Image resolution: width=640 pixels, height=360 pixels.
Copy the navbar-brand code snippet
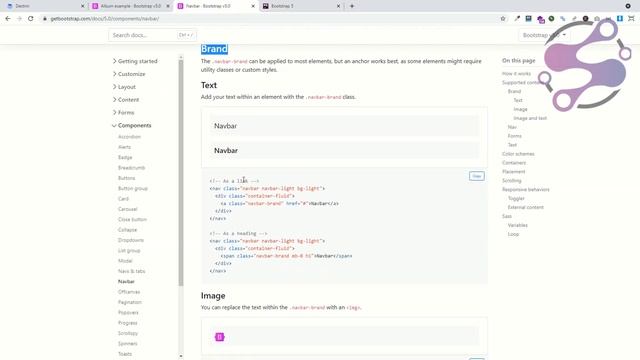click(x=476, y=176)
